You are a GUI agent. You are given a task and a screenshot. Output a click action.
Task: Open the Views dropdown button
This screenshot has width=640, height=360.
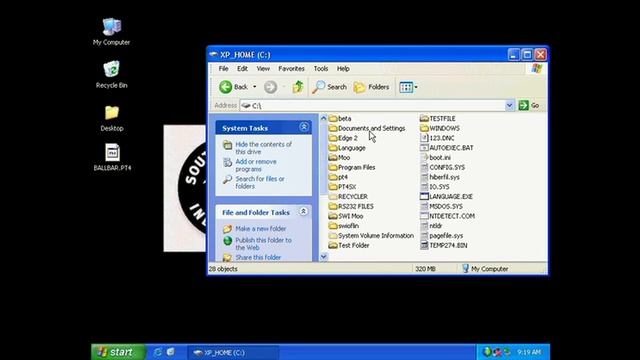408,87
